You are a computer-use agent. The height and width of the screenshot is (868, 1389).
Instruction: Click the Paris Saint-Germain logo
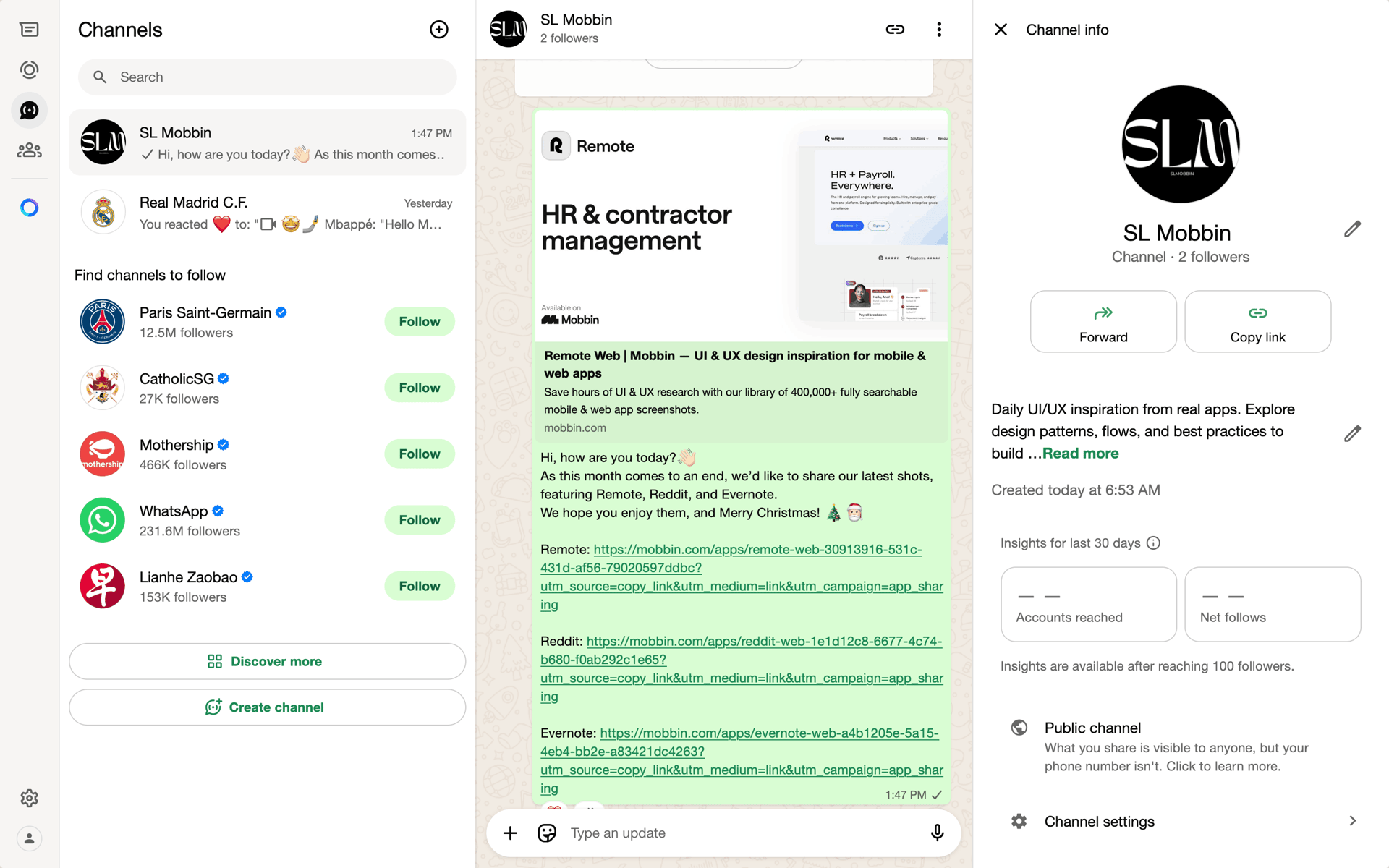[x=102, y=322]
